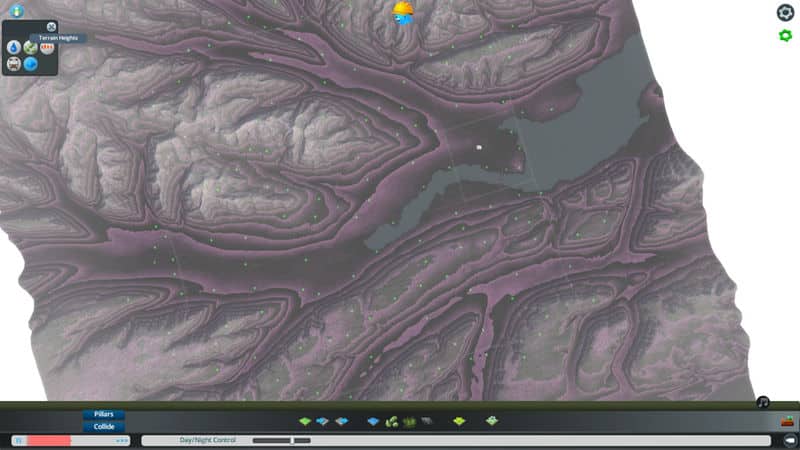The image size is (800, 450).
Task: Open the first green terrain tool
Action: pyautogui.click(x=305, y=421)
